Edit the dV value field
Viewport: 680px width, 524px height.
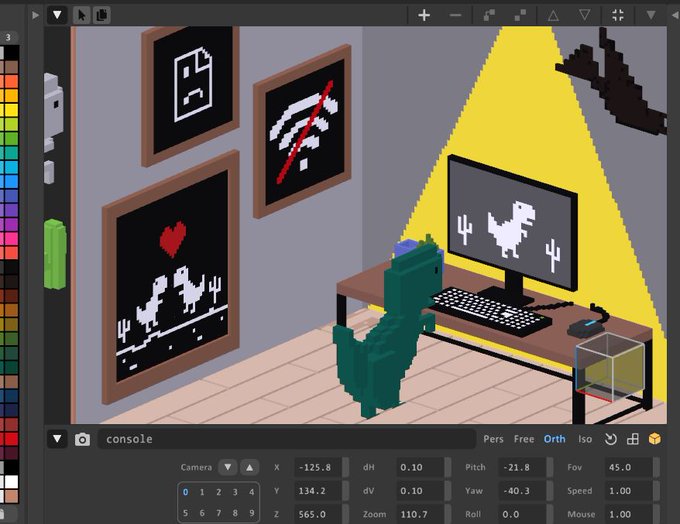[x=420, y=491]
